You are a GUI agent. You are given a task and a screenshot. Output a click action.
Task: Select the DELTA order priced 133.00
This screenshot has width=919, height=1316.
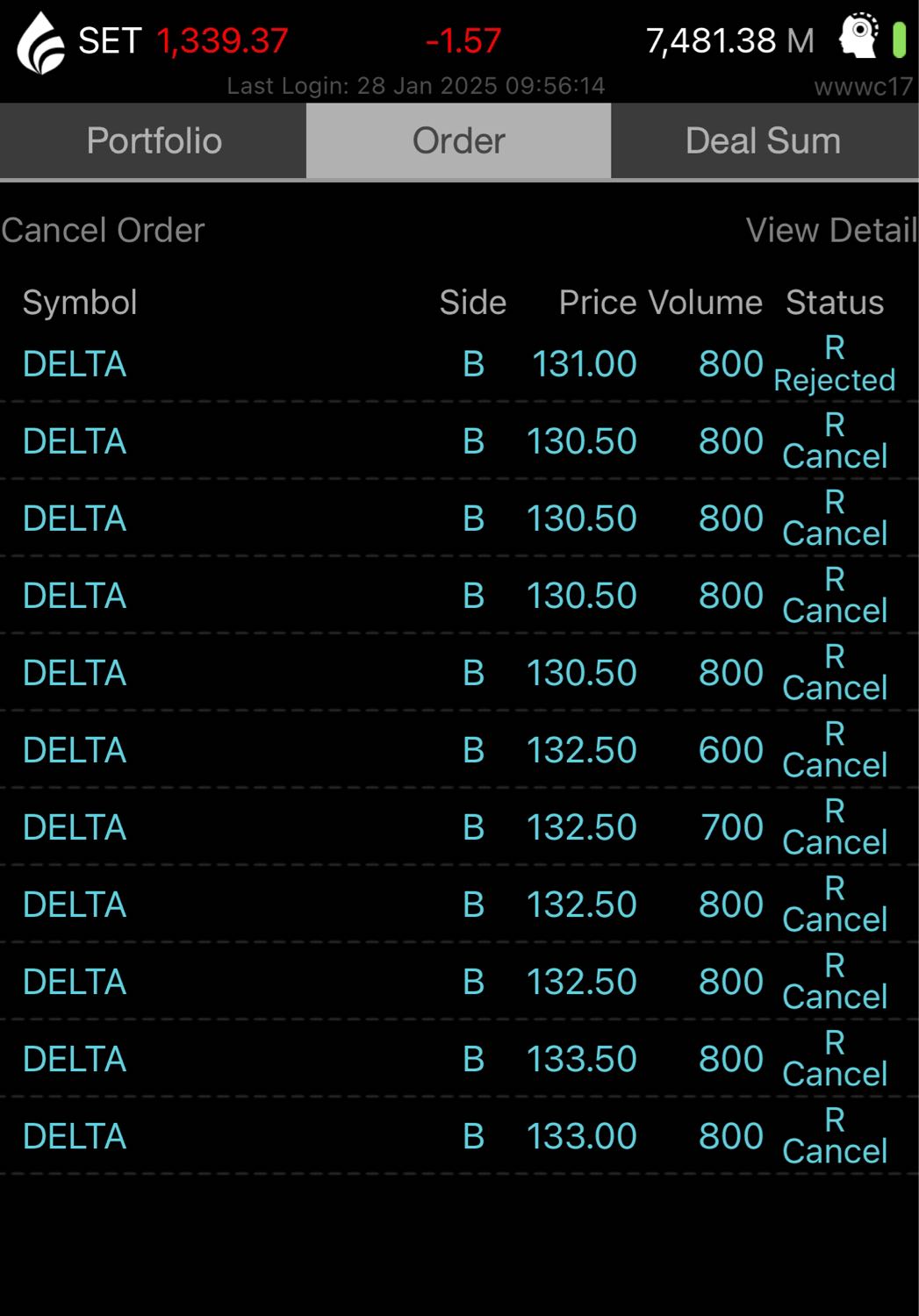point(459,1136)
